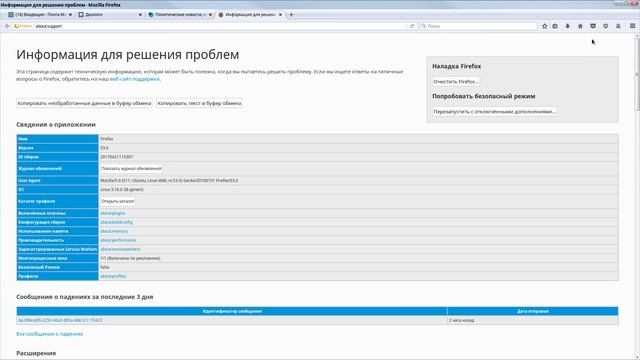Switch to the Входящие - Почта tab
640x360 pixels.
pos(40,15)
